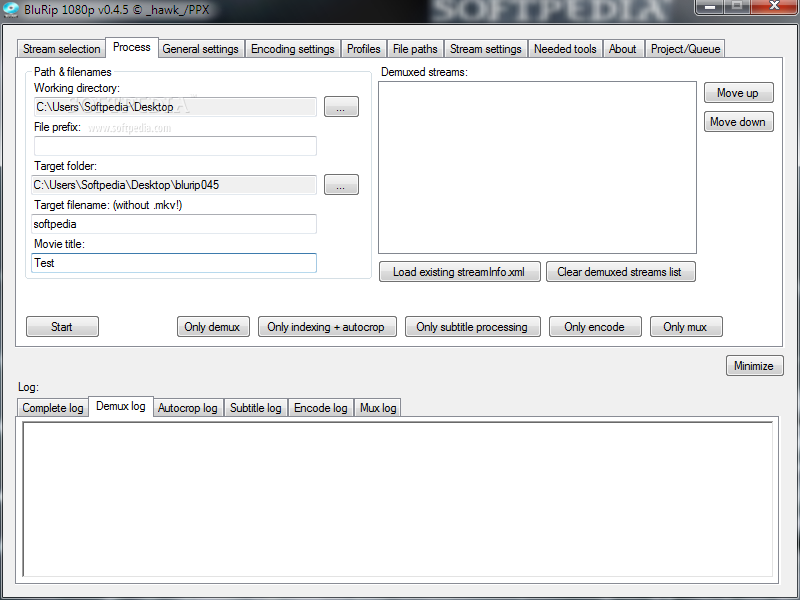This screenshot has height=600, width=800.
Task: Open the General settings tab
Action: coord(201,49)
